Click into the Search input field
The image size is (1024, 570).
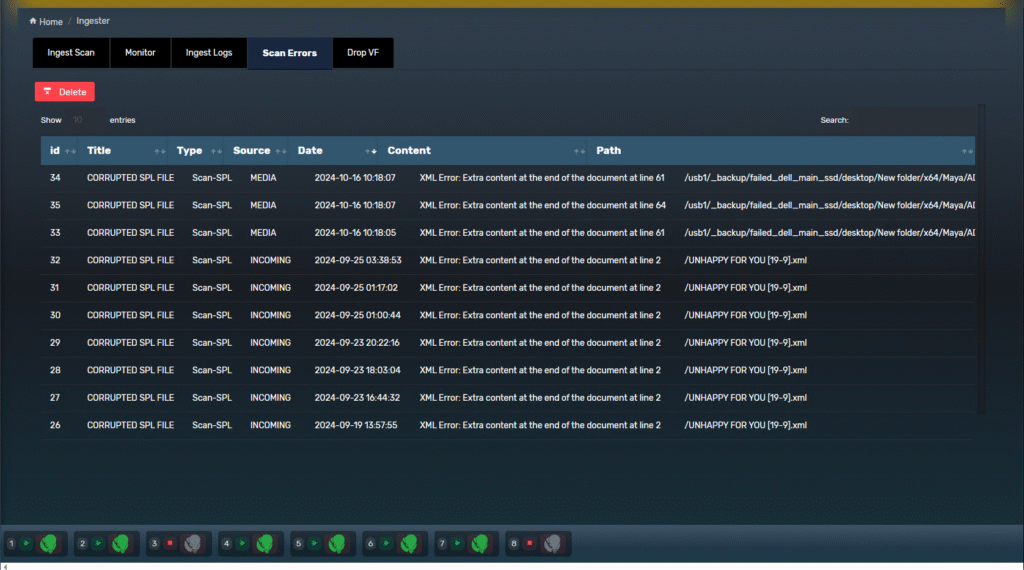(910, 120)
